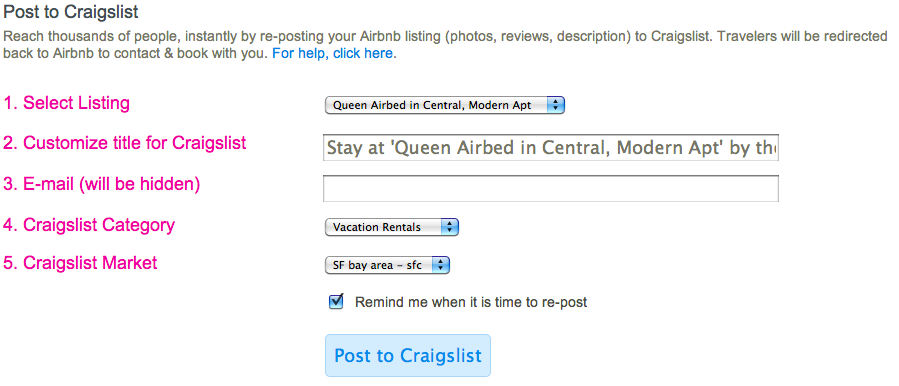This screenshot has width=899, height=386.
Task: Click the '5. Craigslist Market' label
Action: [x=80, y=263]
